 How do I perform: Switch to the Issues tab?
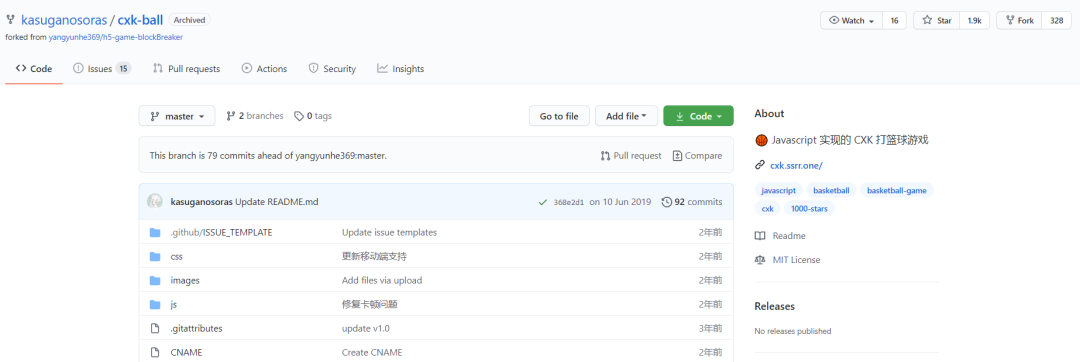pos(102,69)
